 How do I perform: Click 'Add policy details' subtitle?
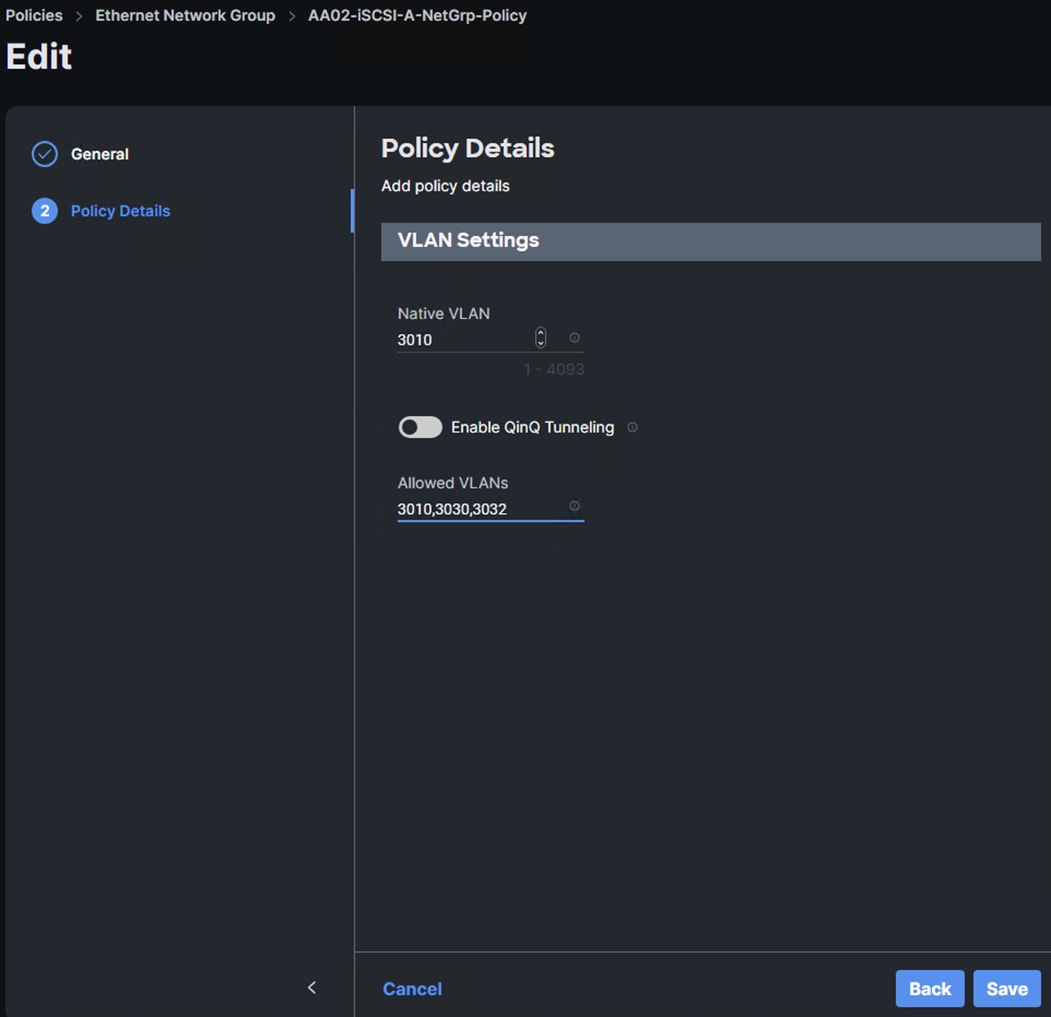(445, 186)
